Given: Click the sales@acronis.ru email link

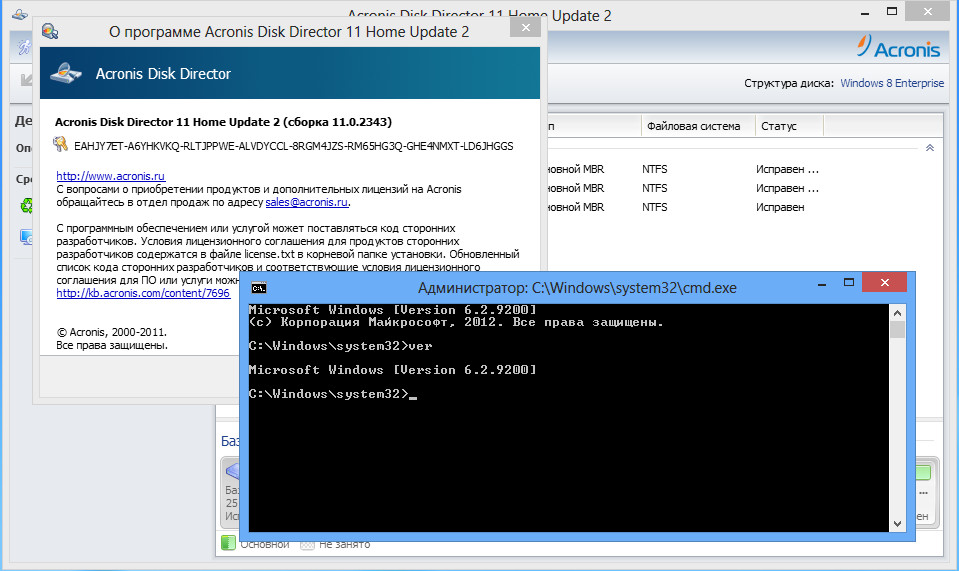Looking at the screenshot, I should pyautogui.click(x=307, y=202).
